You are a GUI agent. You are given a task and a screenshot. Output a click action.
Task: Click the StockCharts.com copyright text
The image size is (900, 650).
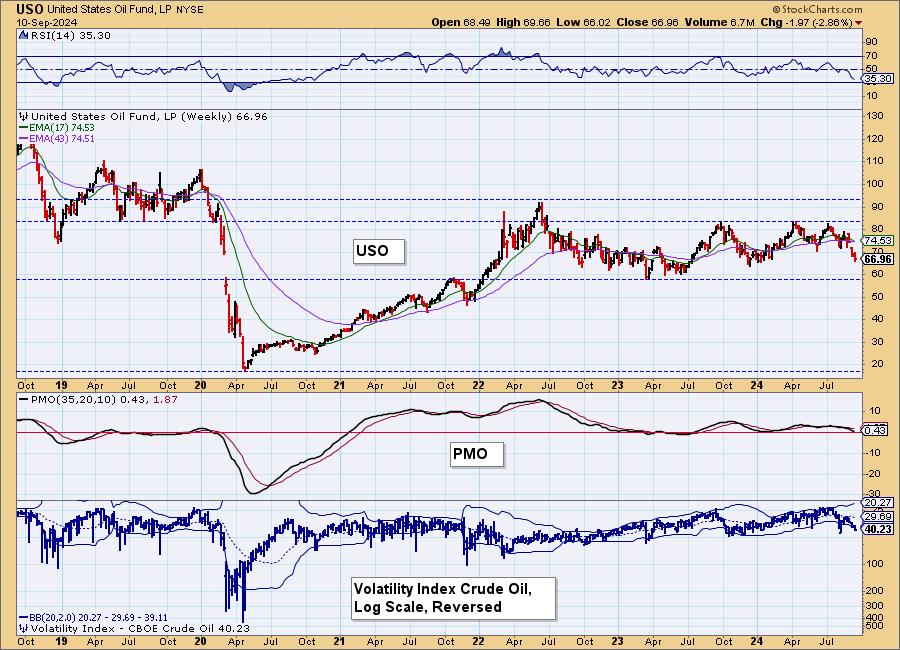817,9
